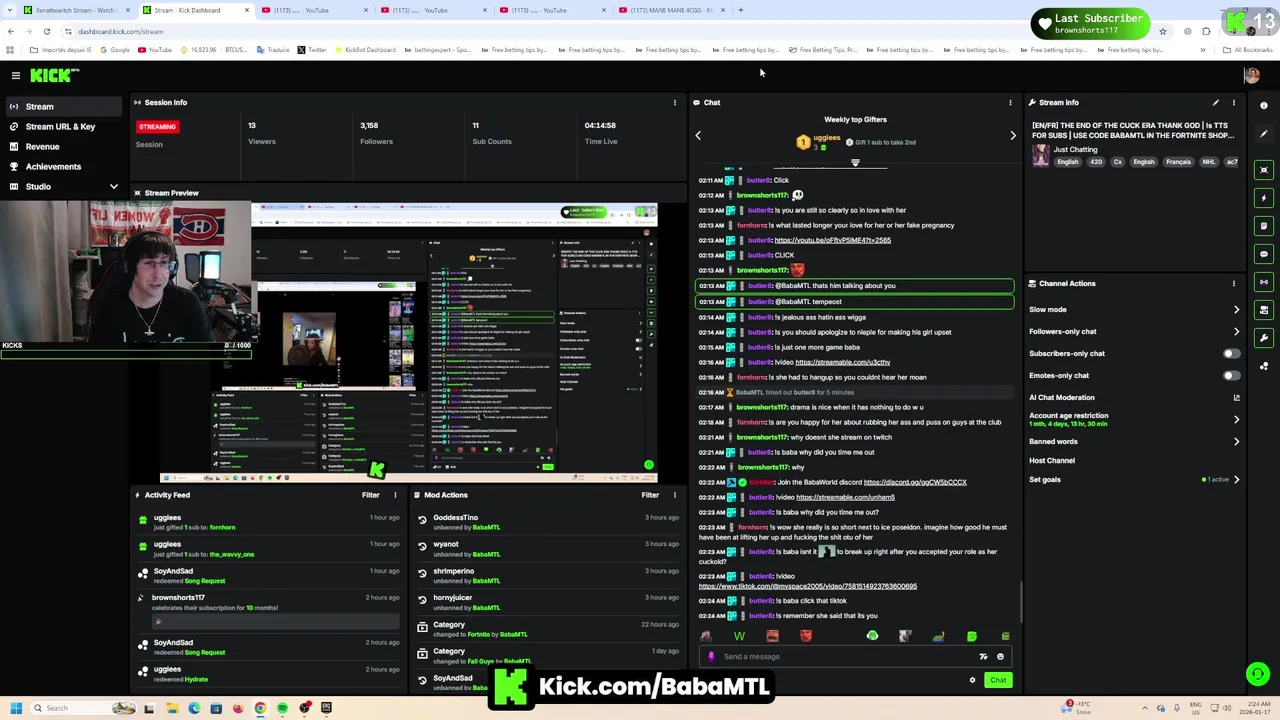The height and width of the screenshot is (720, 1280).
Task: Open Stream in the left sidebar
Action: coord(64,107)
